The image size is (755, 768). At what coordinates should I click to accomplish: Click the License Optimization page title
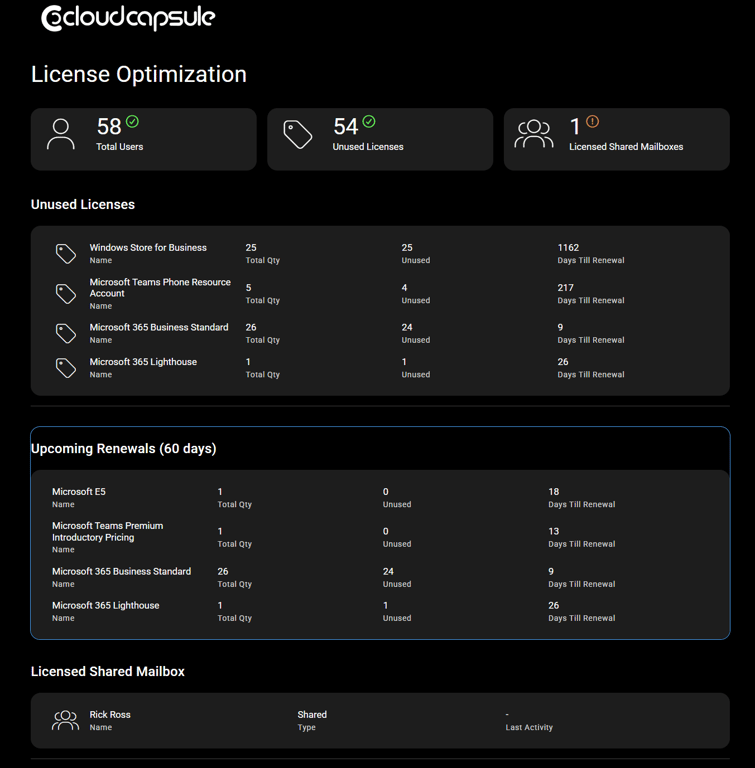coord(138,75)
